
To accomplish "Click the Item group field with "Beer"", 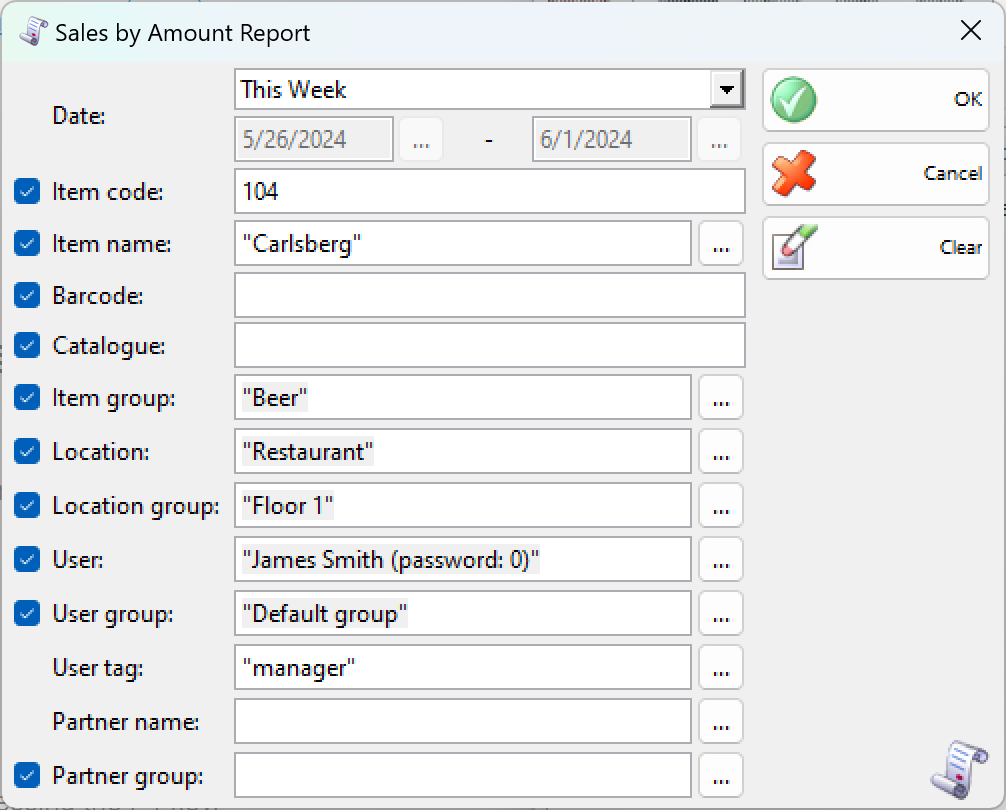I will (x=463, y=398).
